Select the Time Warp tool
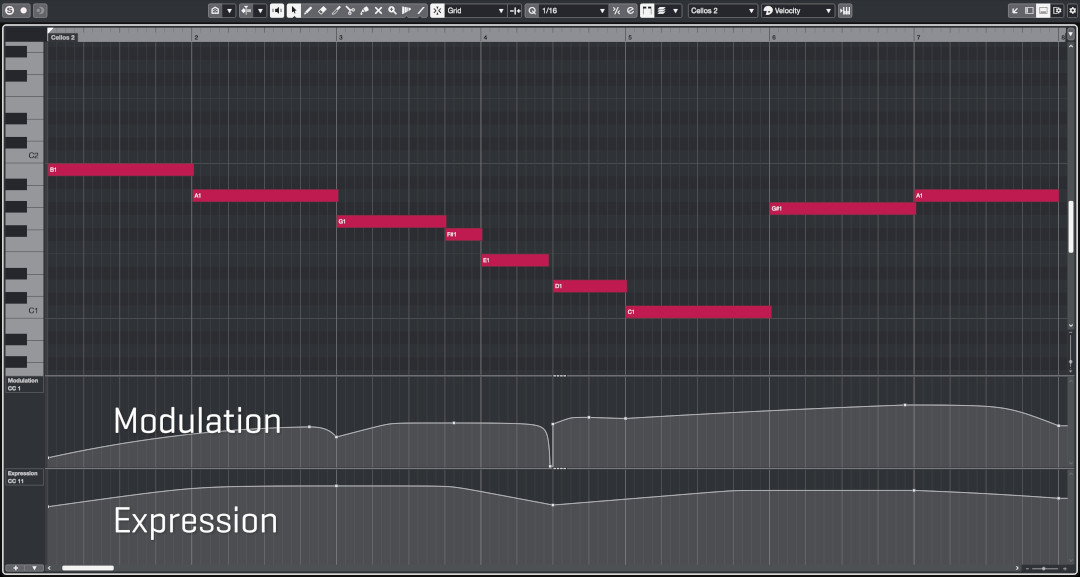Screen dimensions: 1080x577 coord(406,11)
